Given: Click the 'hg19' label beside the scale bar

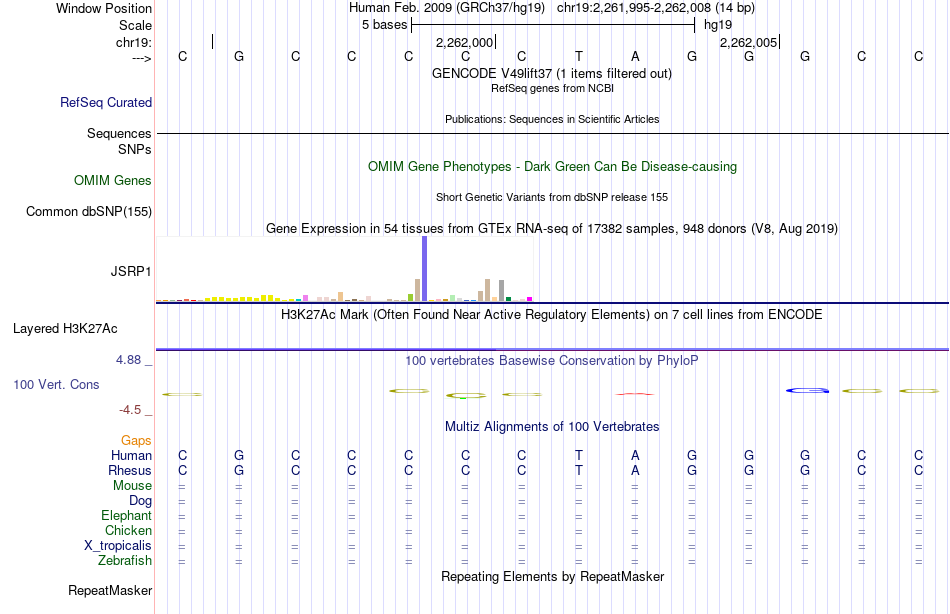Looking at the screenshot, I should [718, 25].
